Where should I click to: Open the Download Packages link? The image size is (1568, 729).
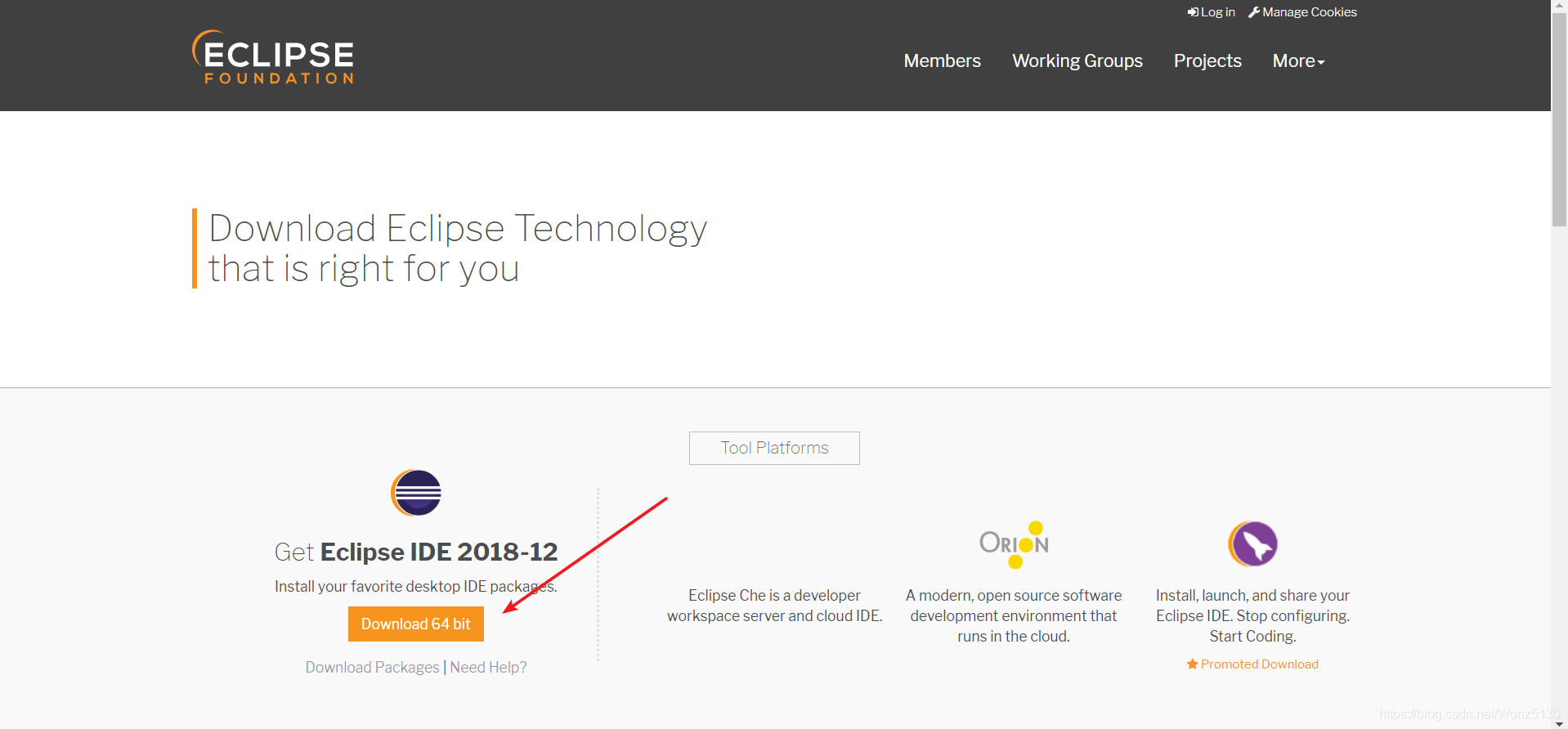point(372,667)
